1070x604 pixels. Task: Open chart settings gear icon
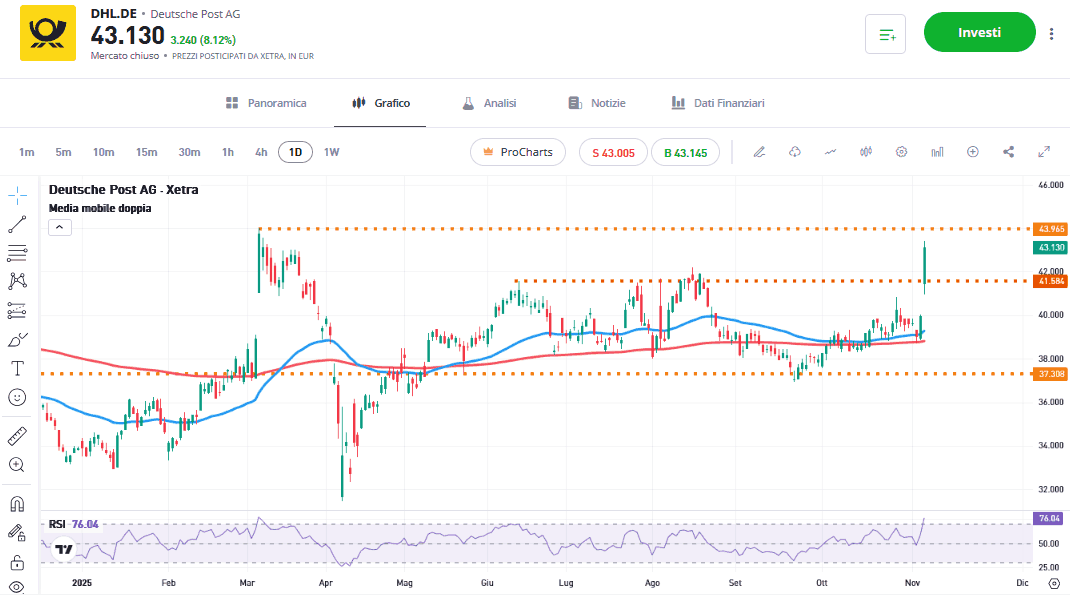[x=901, y=152]
